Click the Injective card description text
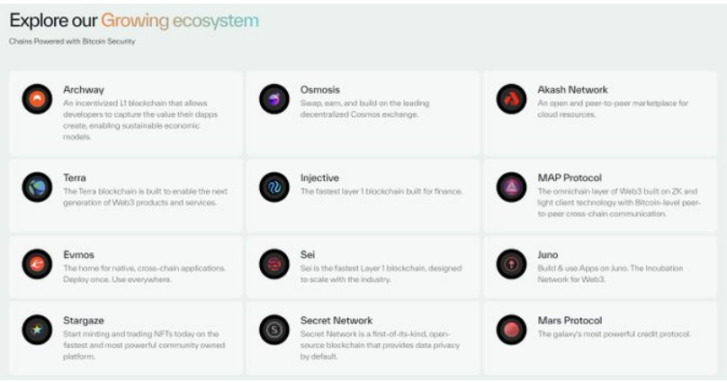 [x=381, y=191]
